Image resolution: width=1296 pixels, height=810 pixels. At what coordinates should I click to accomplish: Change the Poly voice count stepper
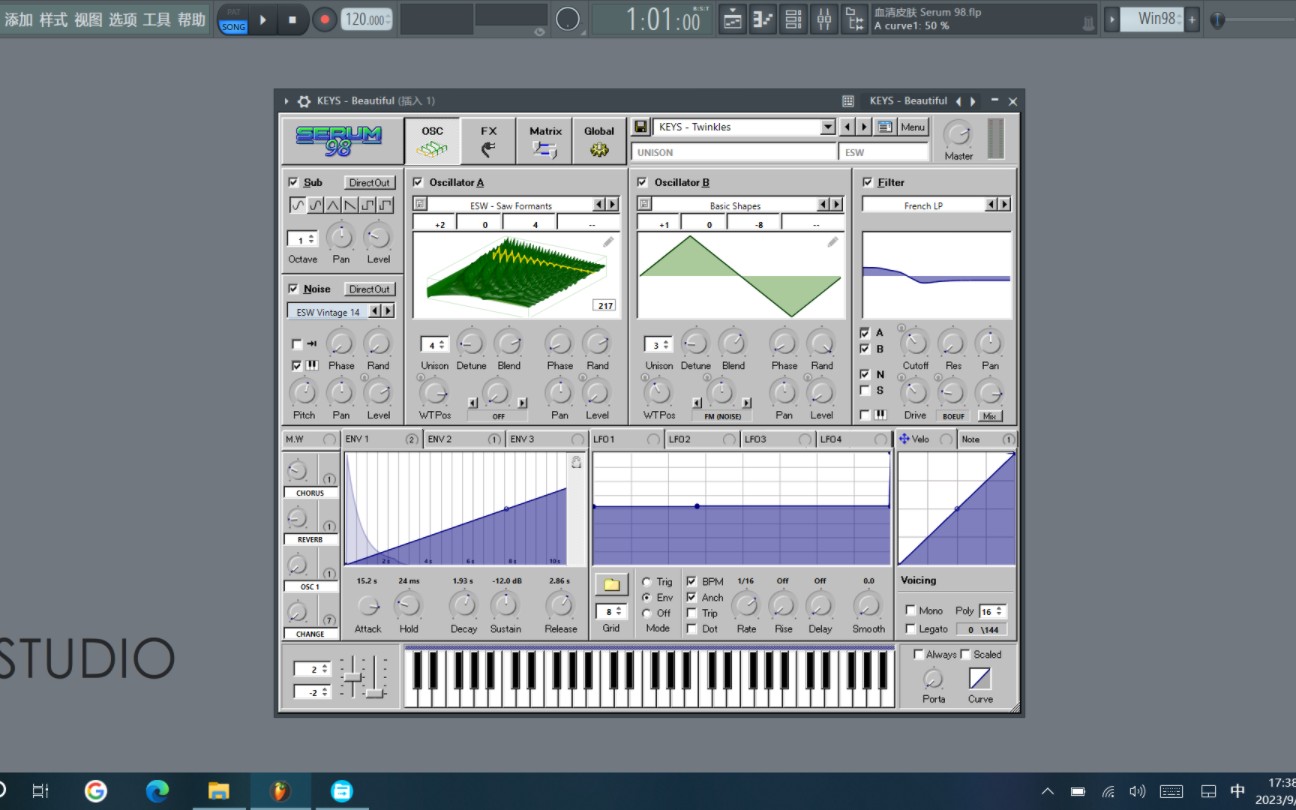(x=993, y=611)
